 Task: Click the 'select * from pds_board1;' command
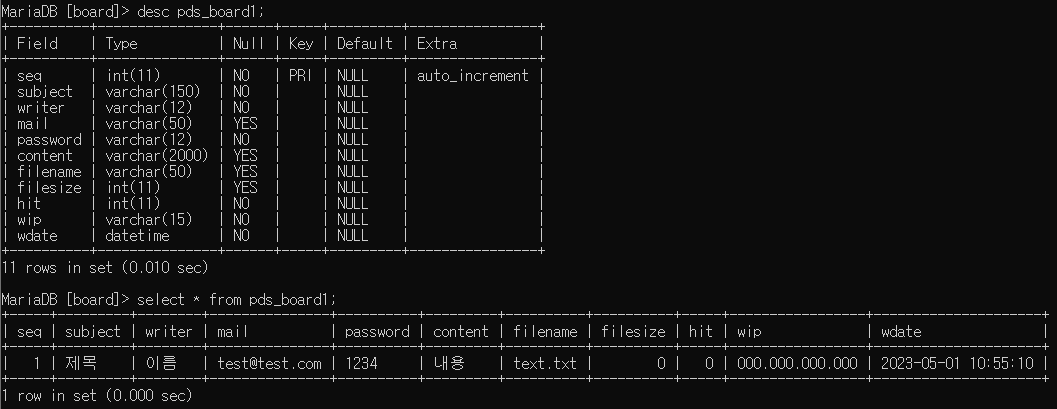coord(236,299)
